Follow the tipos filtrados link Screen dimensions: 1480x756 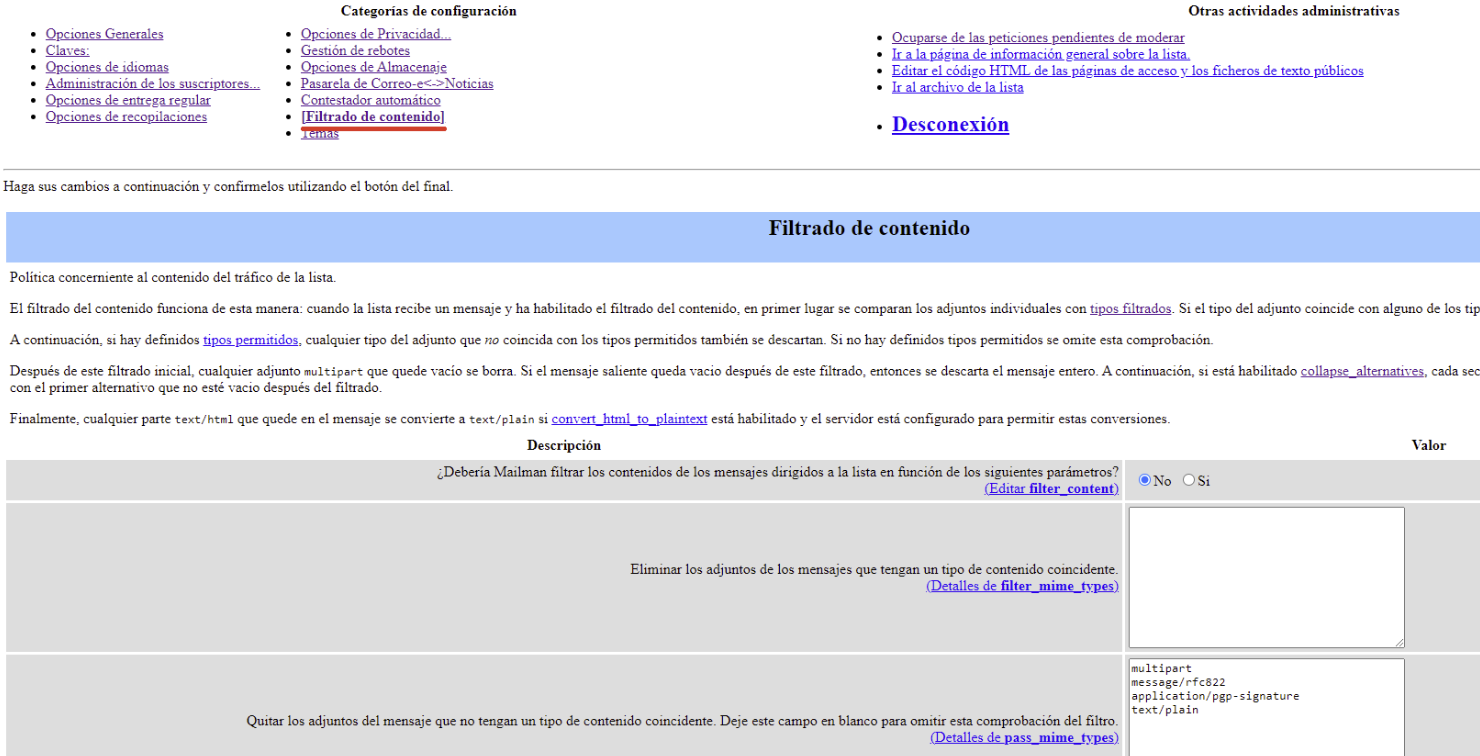tap(1130, 309)
